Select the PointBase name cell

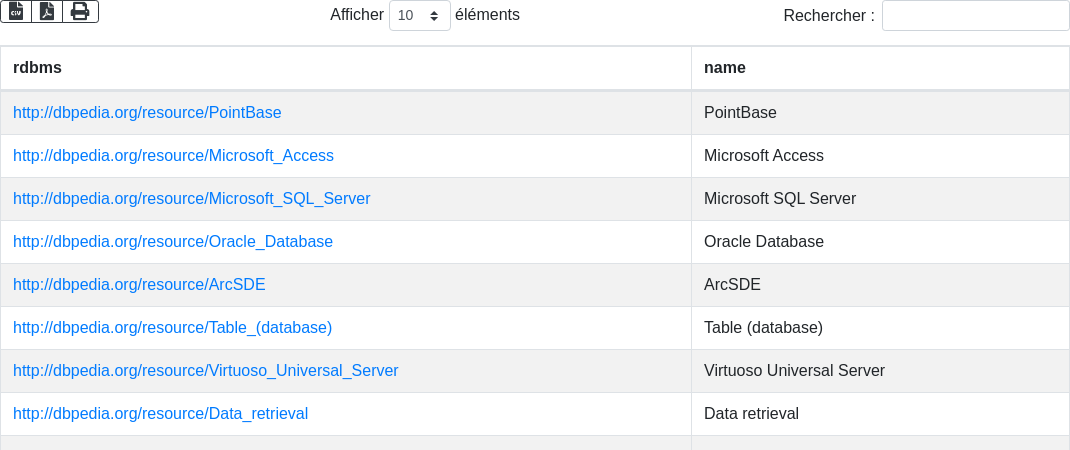740,113
